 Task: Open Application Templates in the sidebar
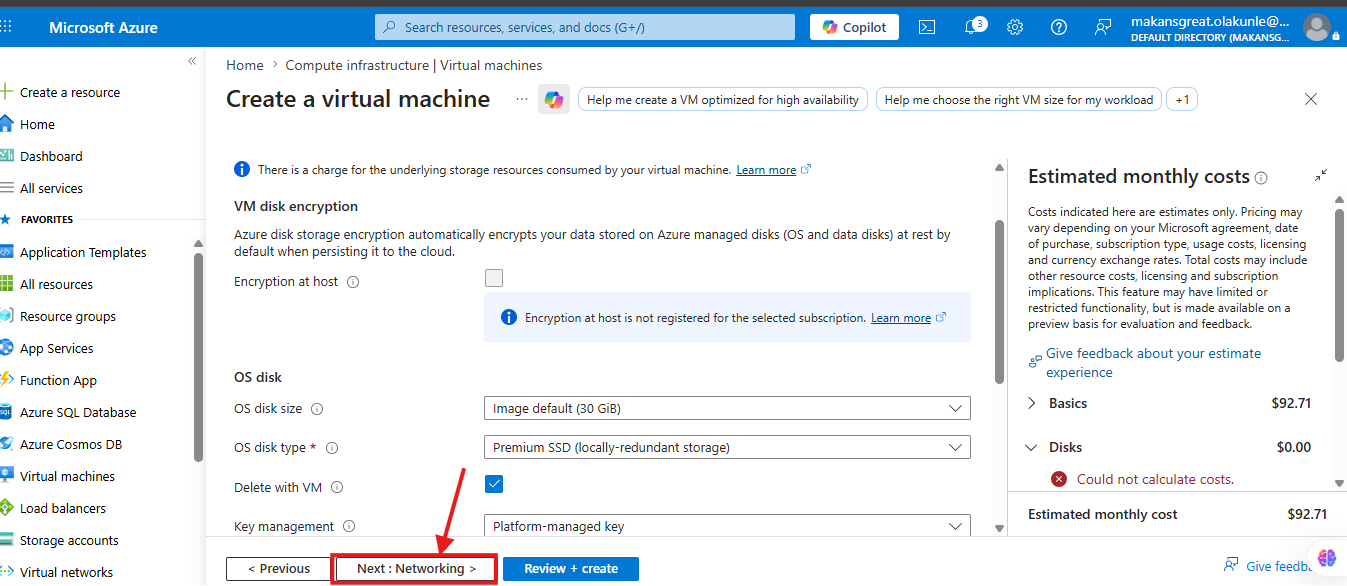[83, 252]
